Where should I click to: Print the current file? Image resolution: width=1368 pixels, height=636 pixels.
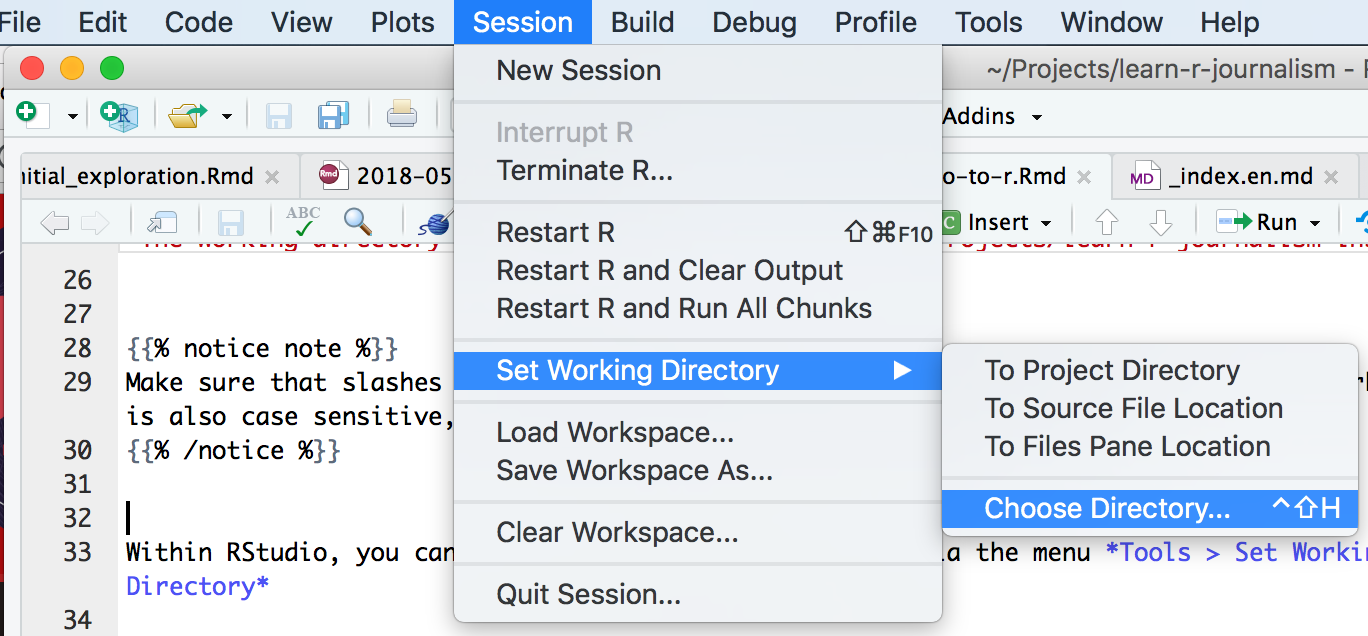(x=401, y=116)
